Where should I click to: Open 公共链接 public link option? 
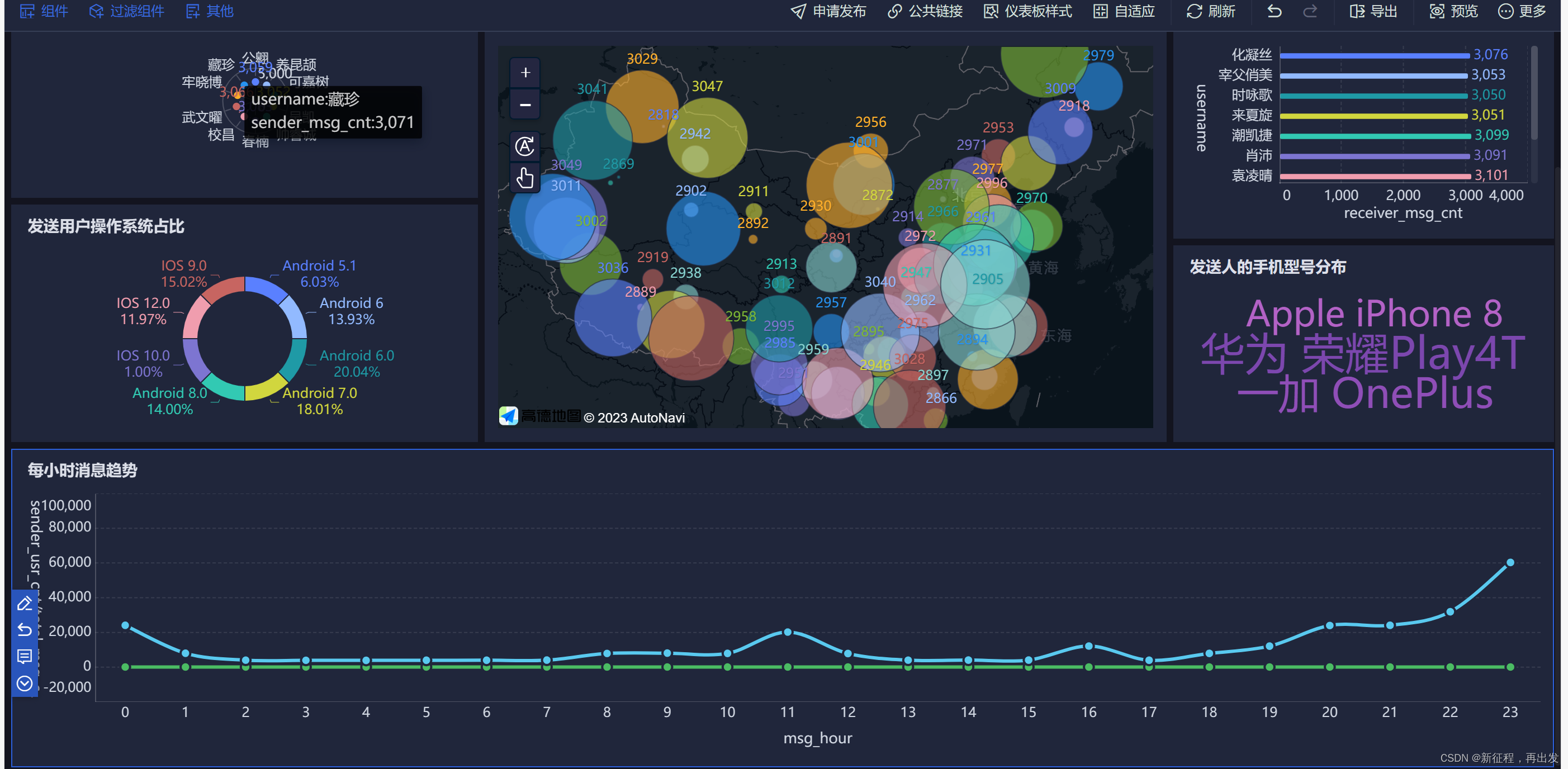925,11
